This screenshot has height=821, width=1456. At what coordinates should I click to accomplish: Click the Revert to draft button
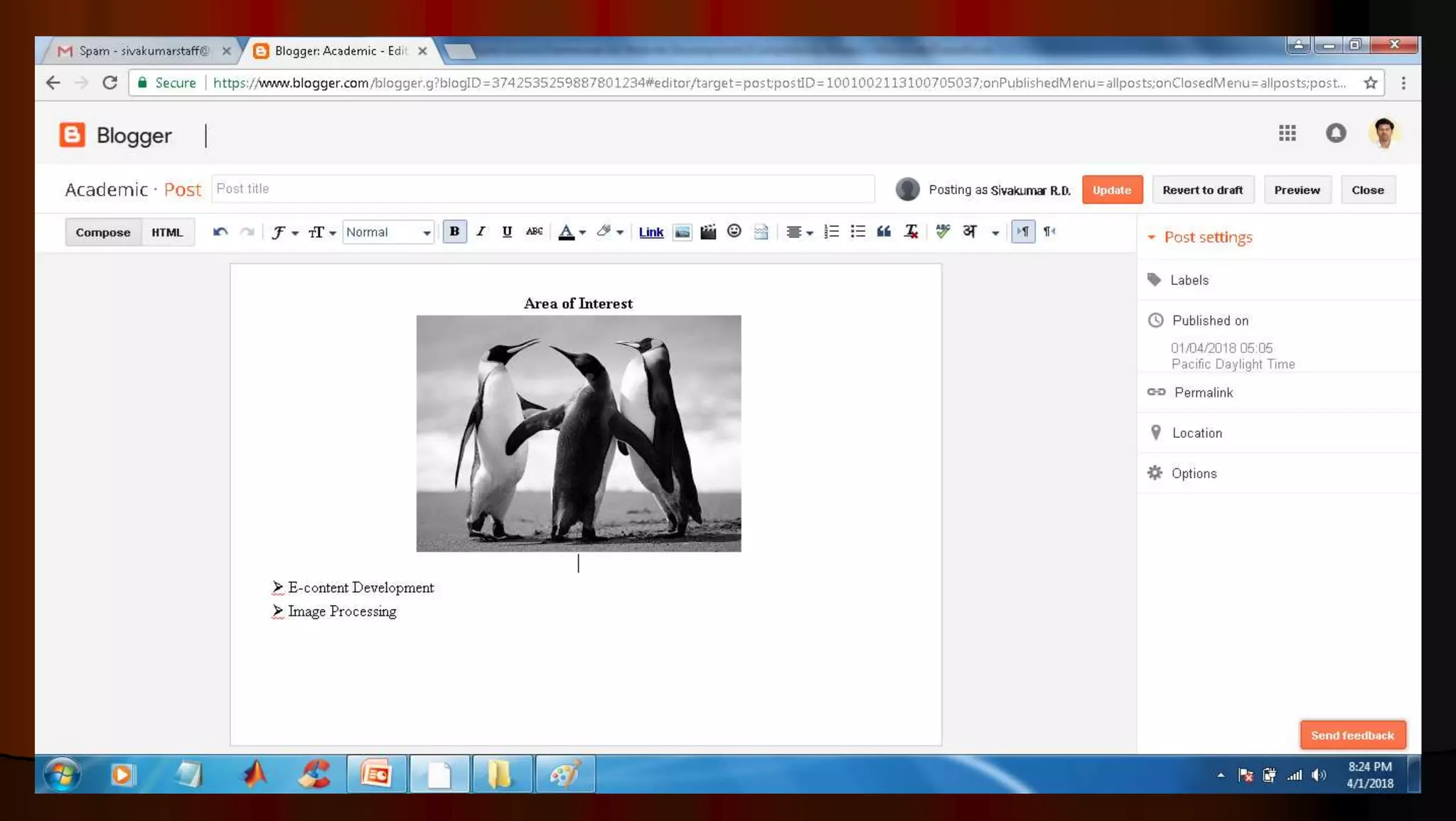pyautogui.click(x=1202, y=190)
